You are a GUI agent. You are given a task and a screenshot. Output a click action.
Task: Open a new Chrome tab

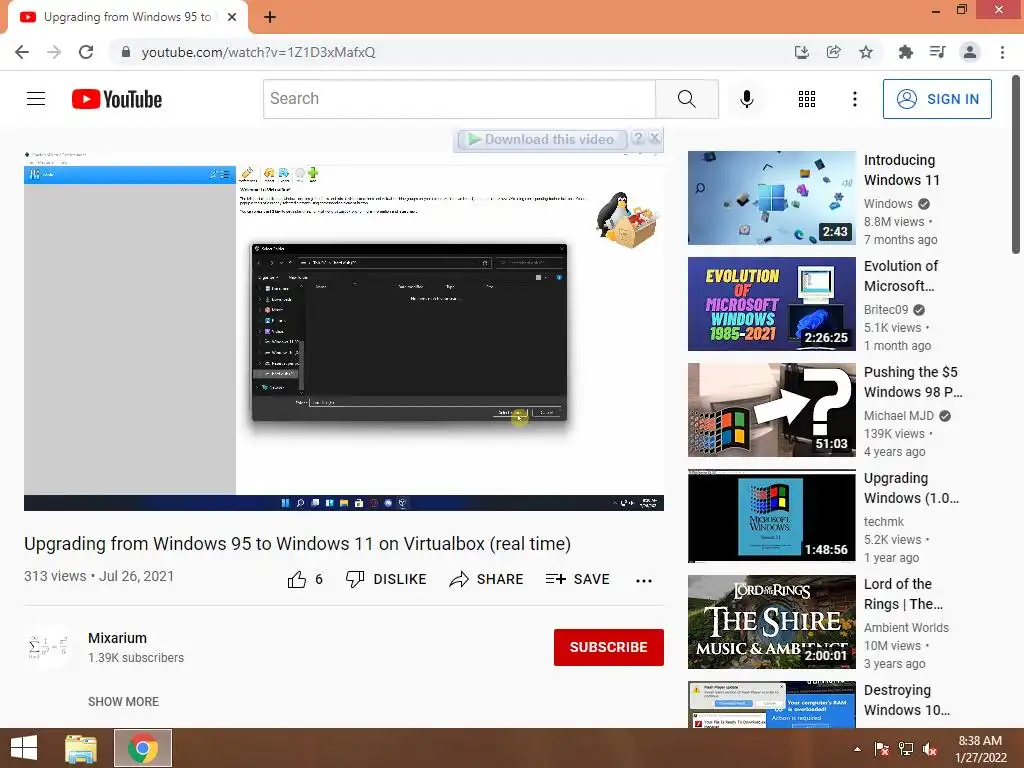[270, 17]
